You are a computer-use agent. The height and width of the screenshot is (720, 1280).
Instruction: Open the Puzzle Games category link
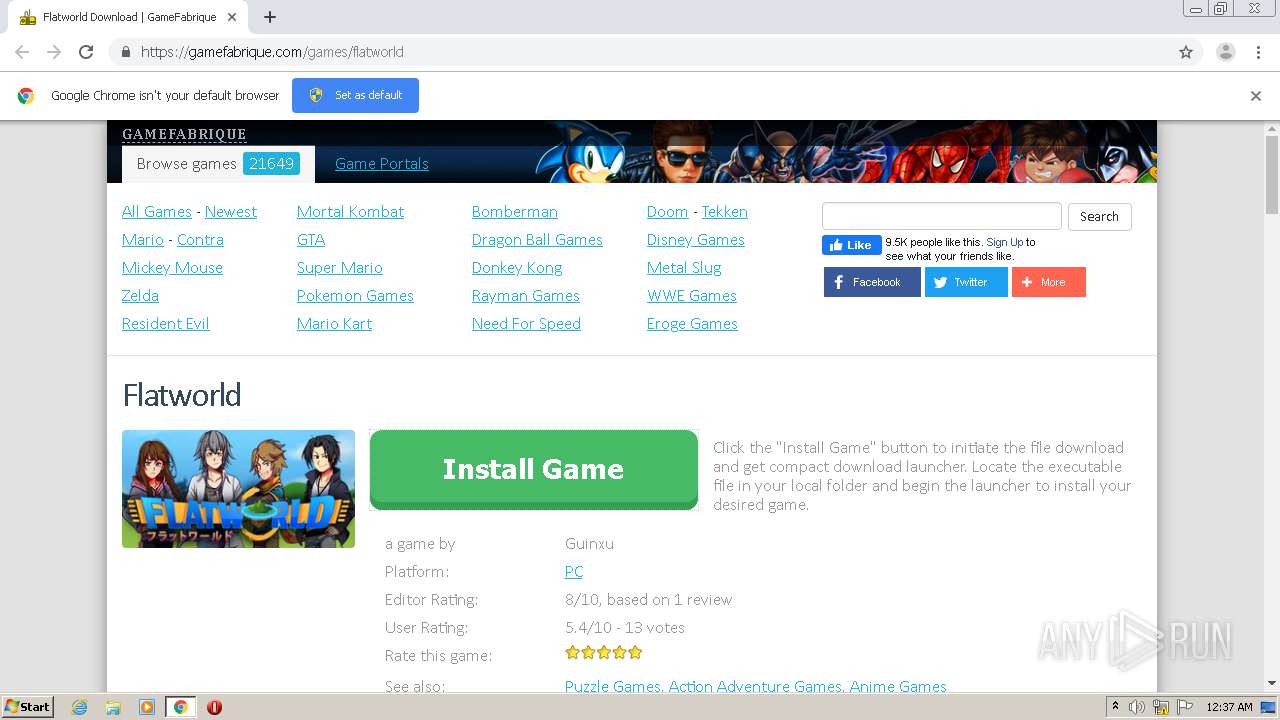(x=612, y=687)
